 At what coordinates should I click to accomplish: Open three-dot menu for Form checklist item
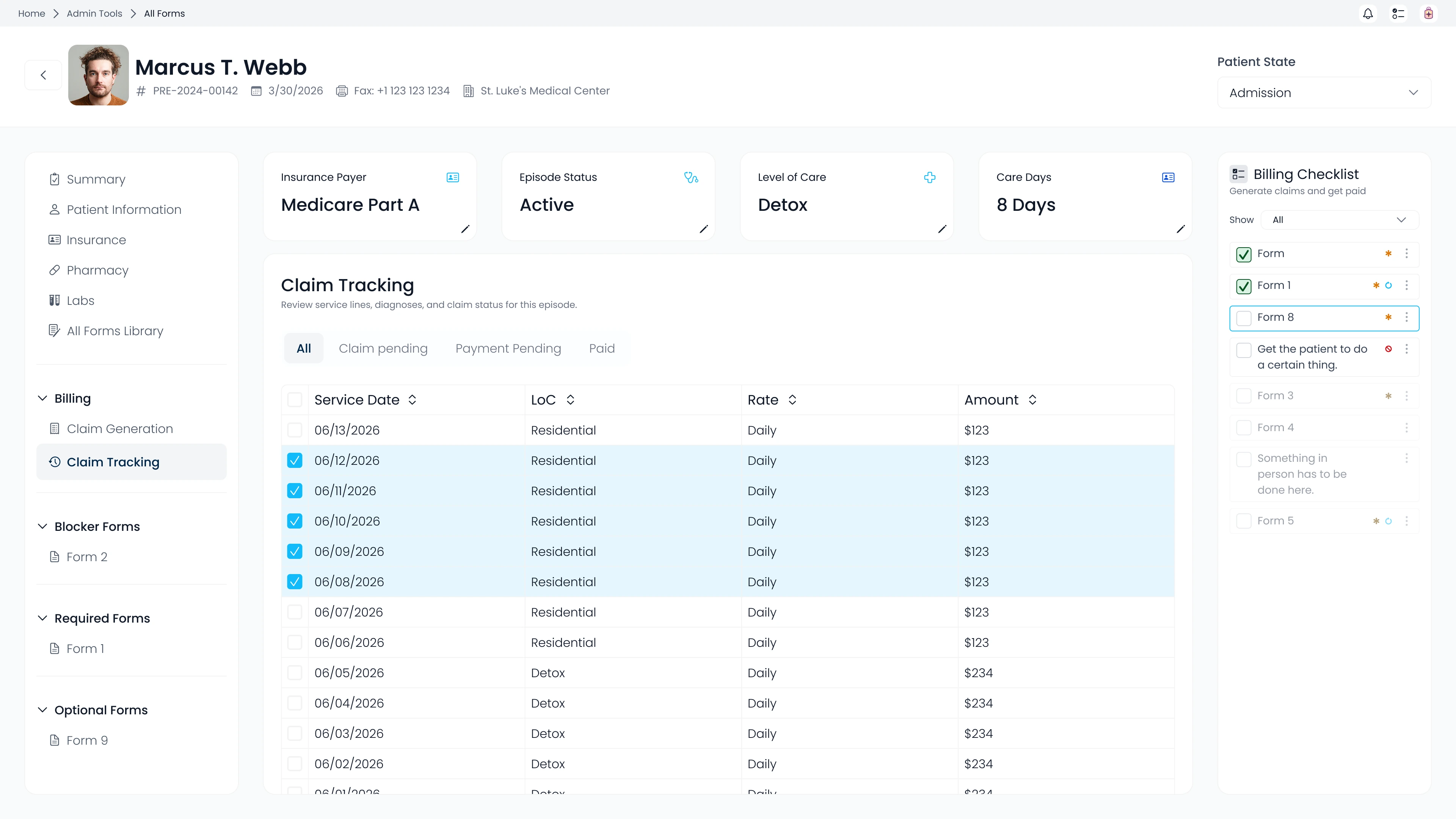click(1407, 254)
